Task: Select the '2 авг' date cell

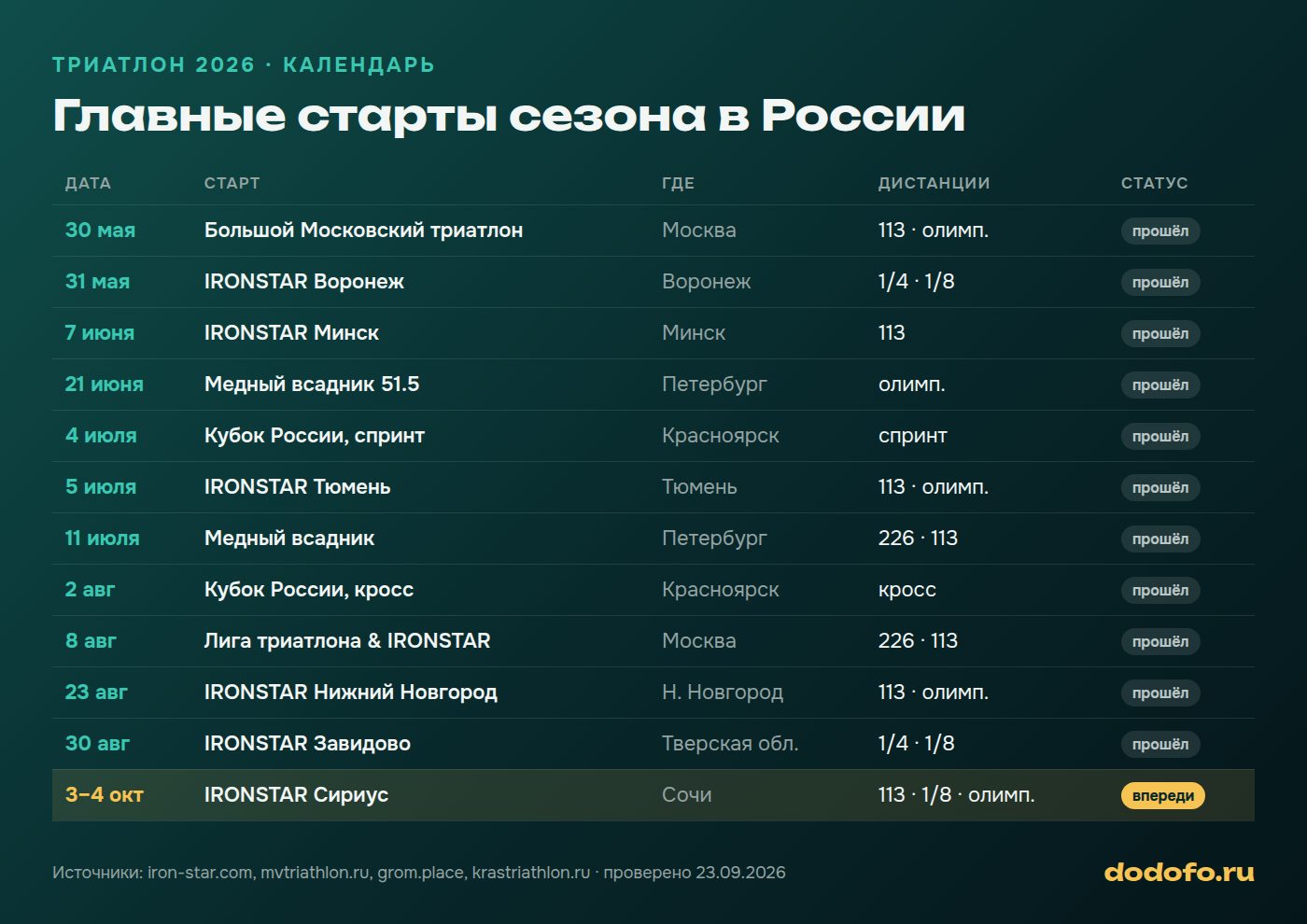Action: 90,590
